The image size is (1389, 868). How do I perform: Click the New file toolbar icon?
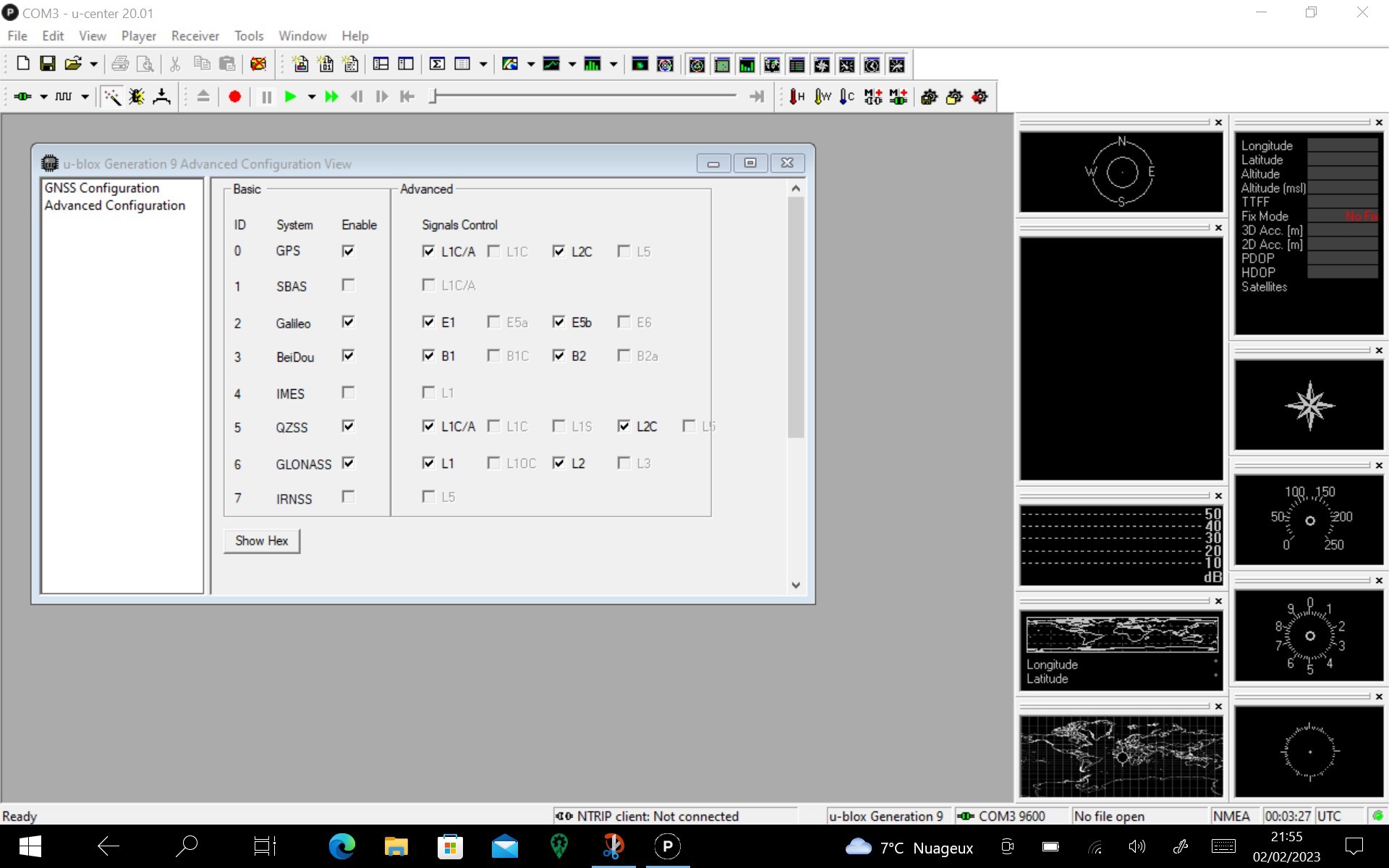coord(22,64)
